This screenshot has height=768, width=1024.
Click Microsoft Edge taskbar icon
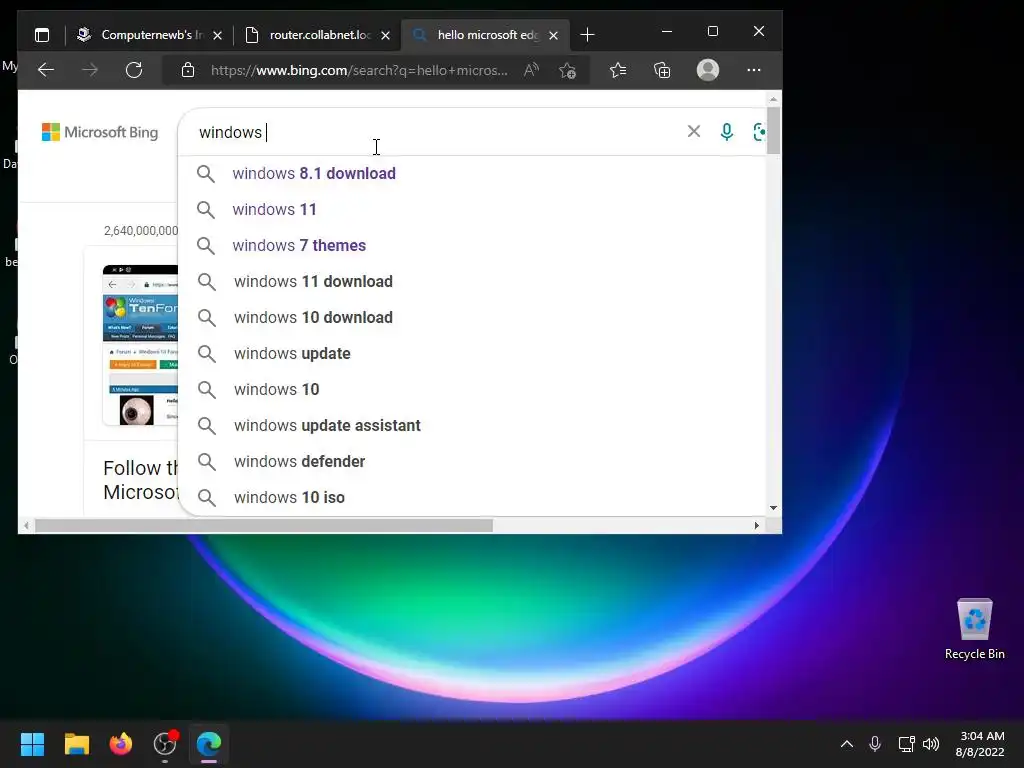point(209,744)
